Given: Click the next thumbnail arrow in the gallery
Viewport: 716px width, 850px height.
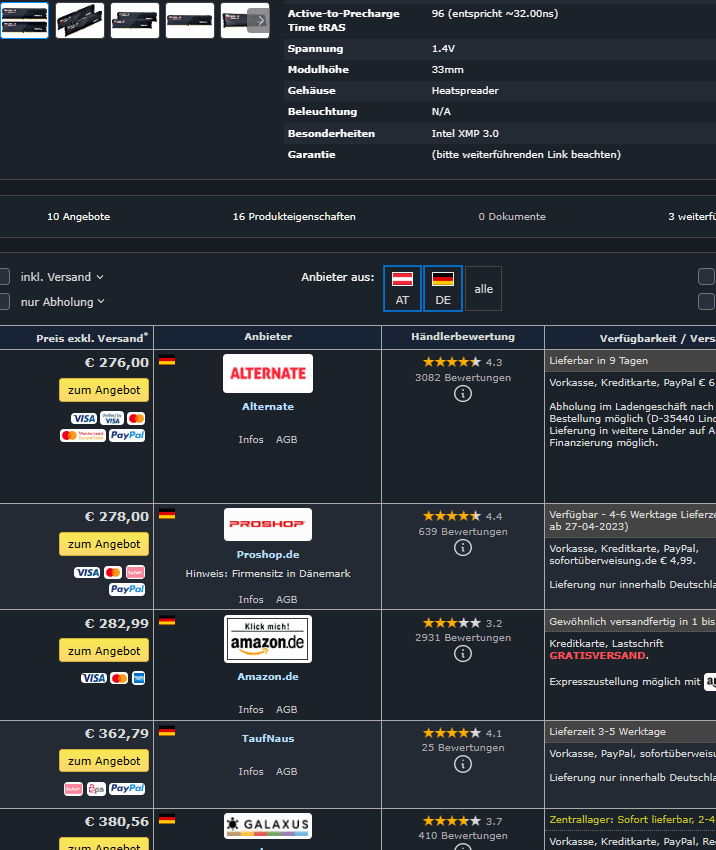Looking at the screenshot, I should [x=260, y=21].
